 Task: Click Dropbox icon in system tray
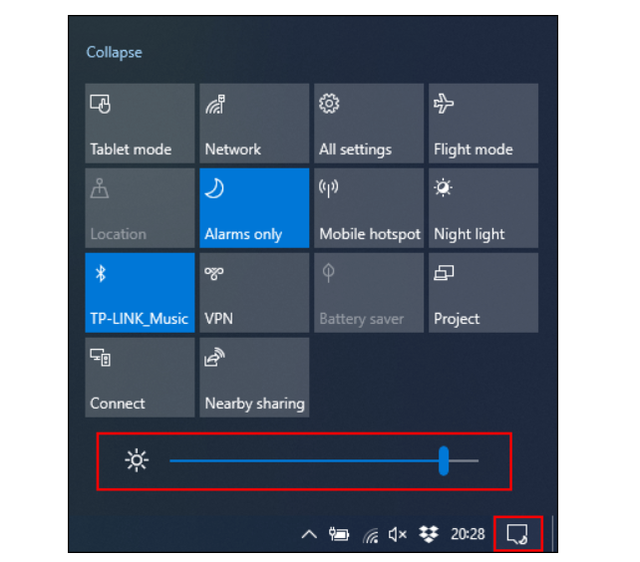coord(428,534)
